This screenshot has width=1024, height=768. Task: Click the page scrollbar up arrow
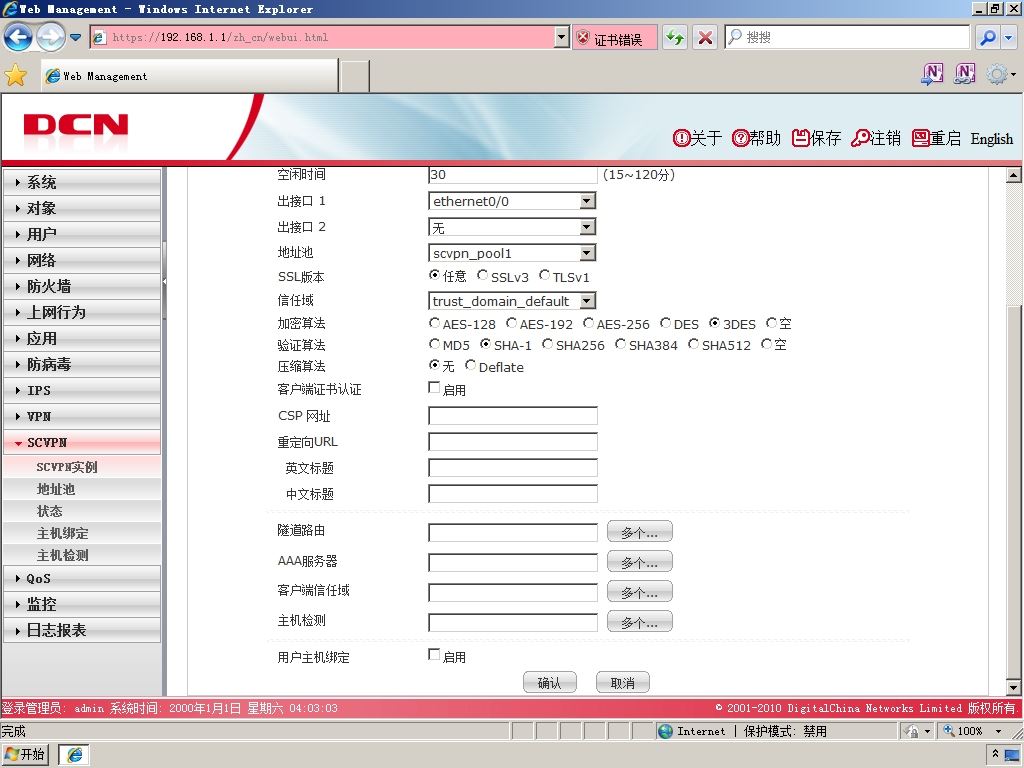(1013, 175)
